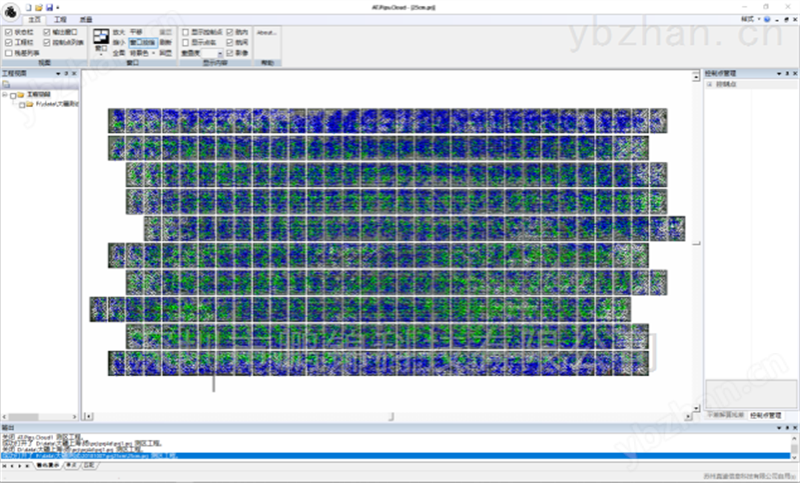Click the Open folder icon in quick access
Image resolution: width=800 pixels, height=483 pixels.
pos(39,7)
